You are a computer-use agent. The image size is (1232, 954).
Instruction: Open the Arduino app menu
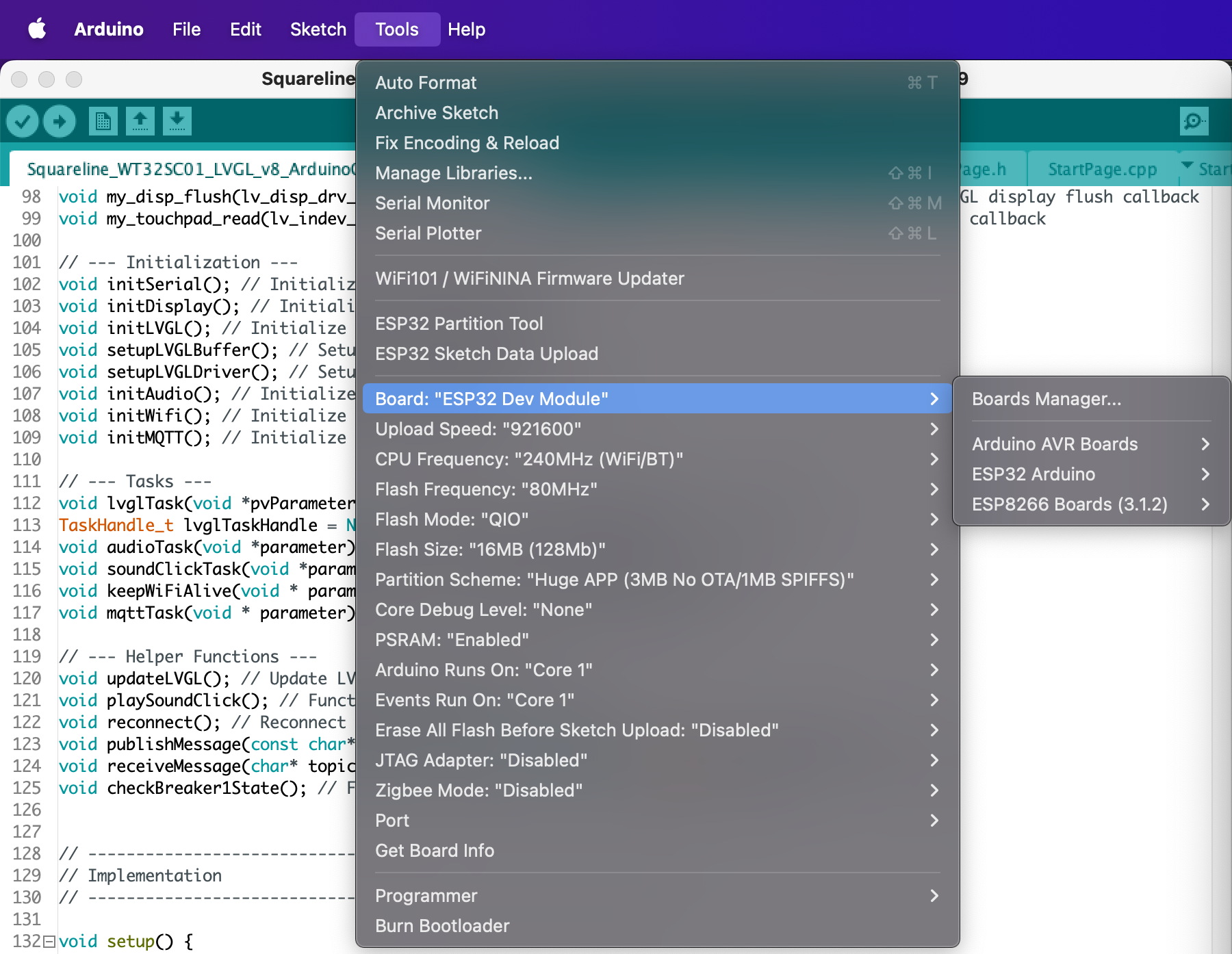(109, 29)
